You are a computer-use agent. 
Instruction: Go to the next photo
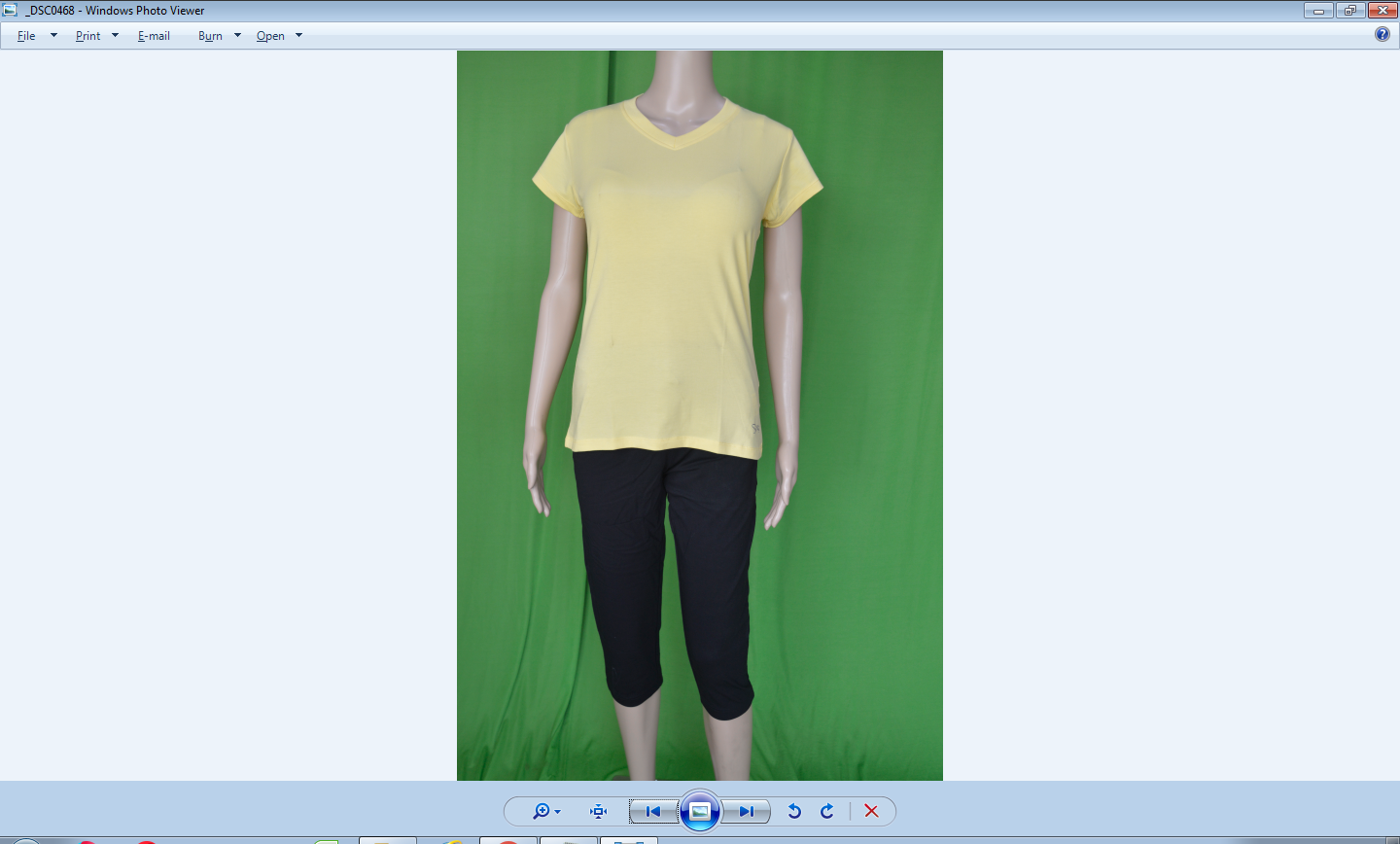coord(746,811)
